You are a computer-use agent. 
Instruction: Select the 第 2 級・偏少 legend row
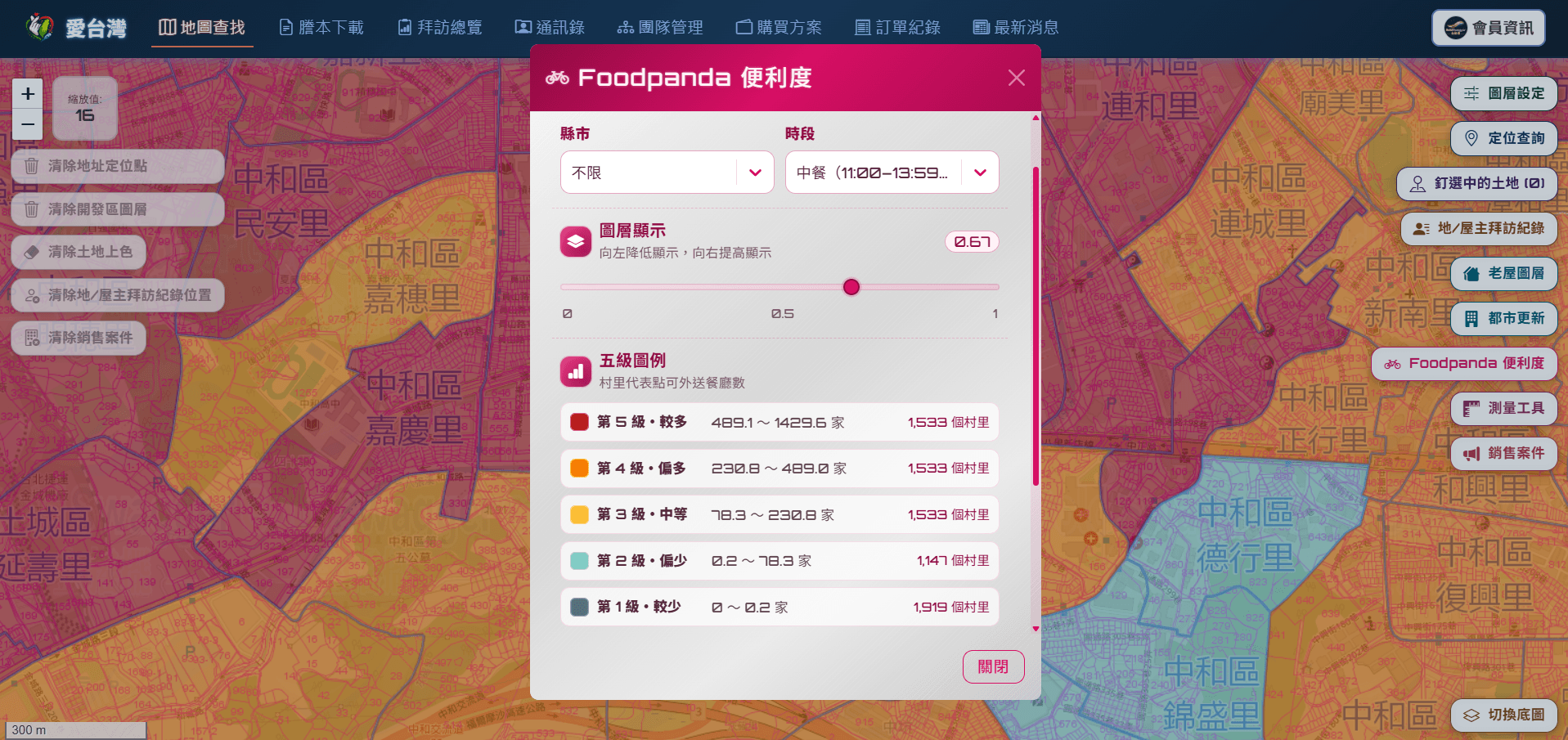pos(780,561)
